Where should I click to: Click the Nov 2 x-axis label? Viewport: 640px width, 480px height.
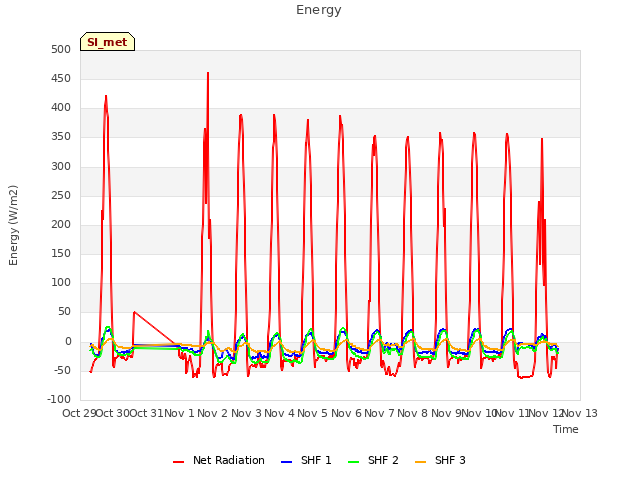(212, 413)
